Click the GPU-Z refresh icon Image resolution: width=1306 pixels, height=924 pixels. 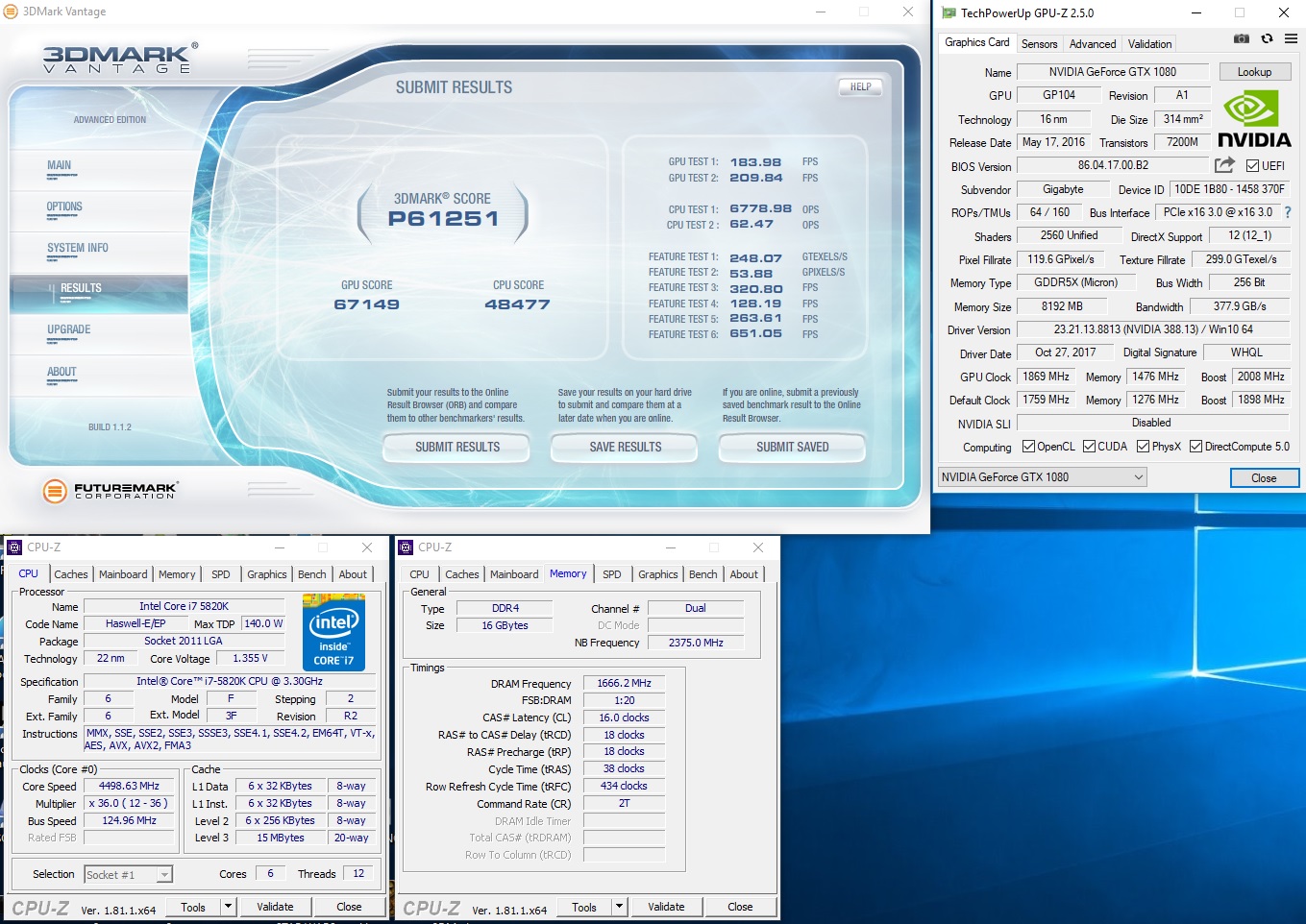coord(1267,38)
